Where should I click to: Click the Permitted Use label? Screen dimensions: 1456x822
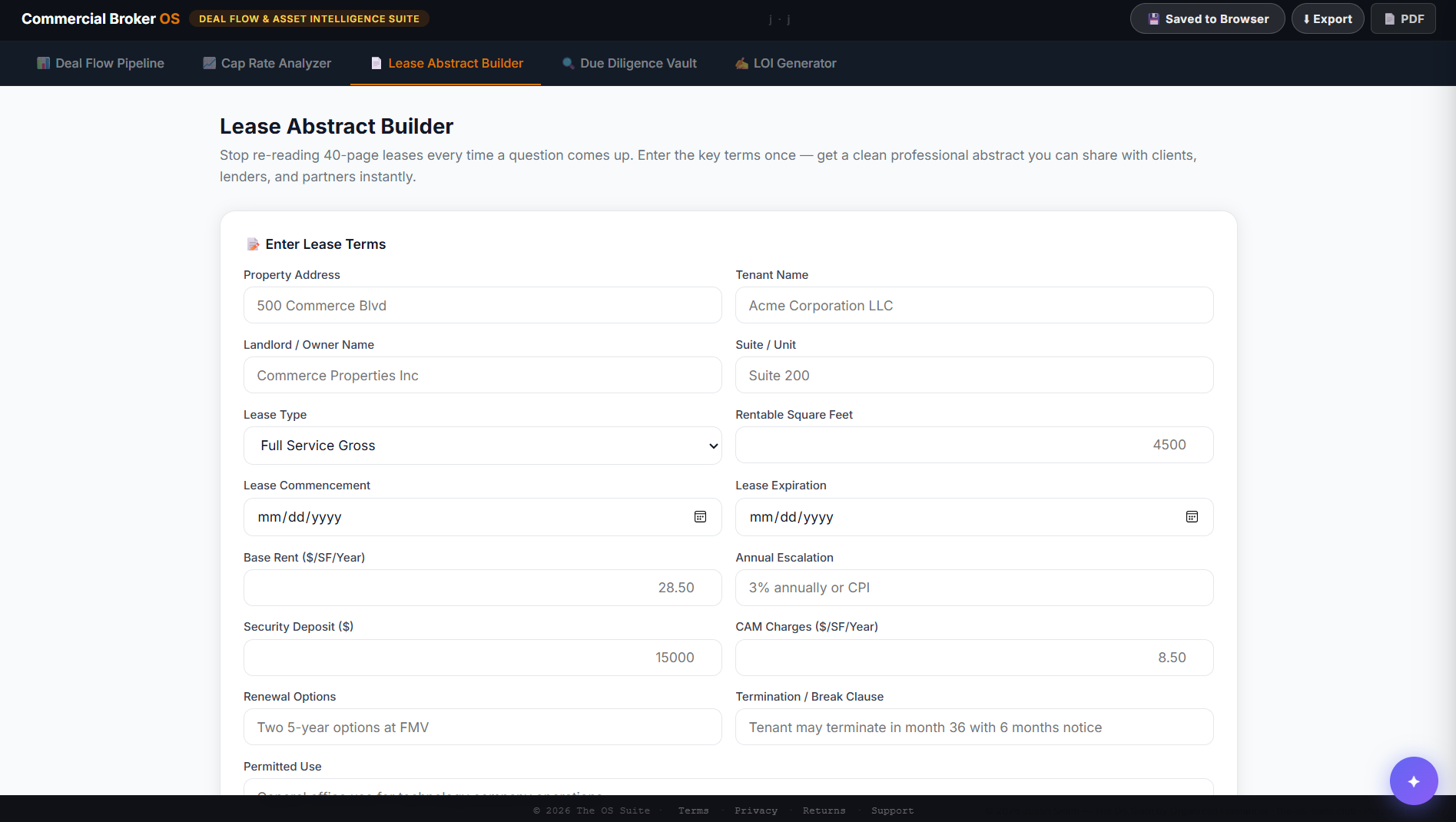283,767
